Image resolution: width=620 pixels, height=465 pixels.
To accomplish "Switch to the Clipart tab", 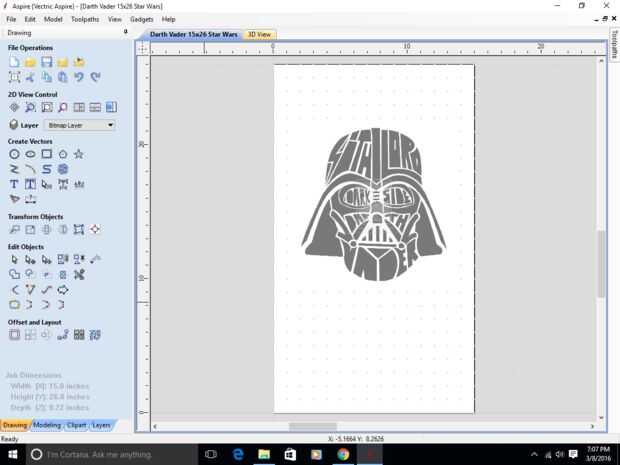I will click(x=76, y=425).
